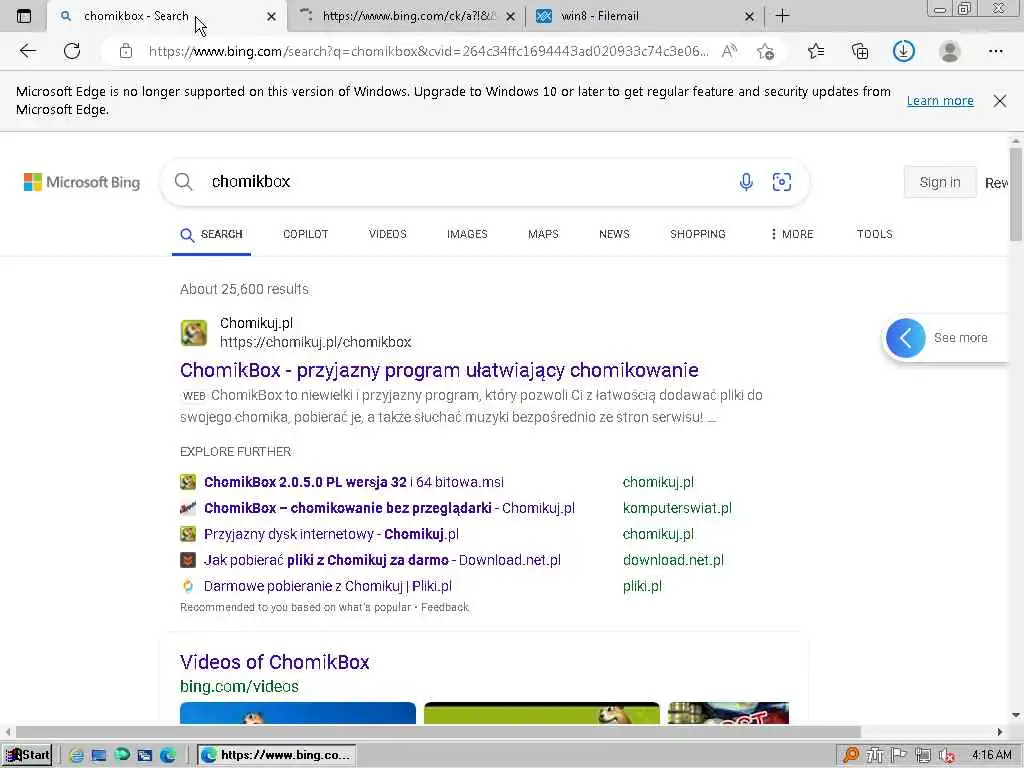Reload the page with refresh icon
1024x768 pixels.
(72, 51)
